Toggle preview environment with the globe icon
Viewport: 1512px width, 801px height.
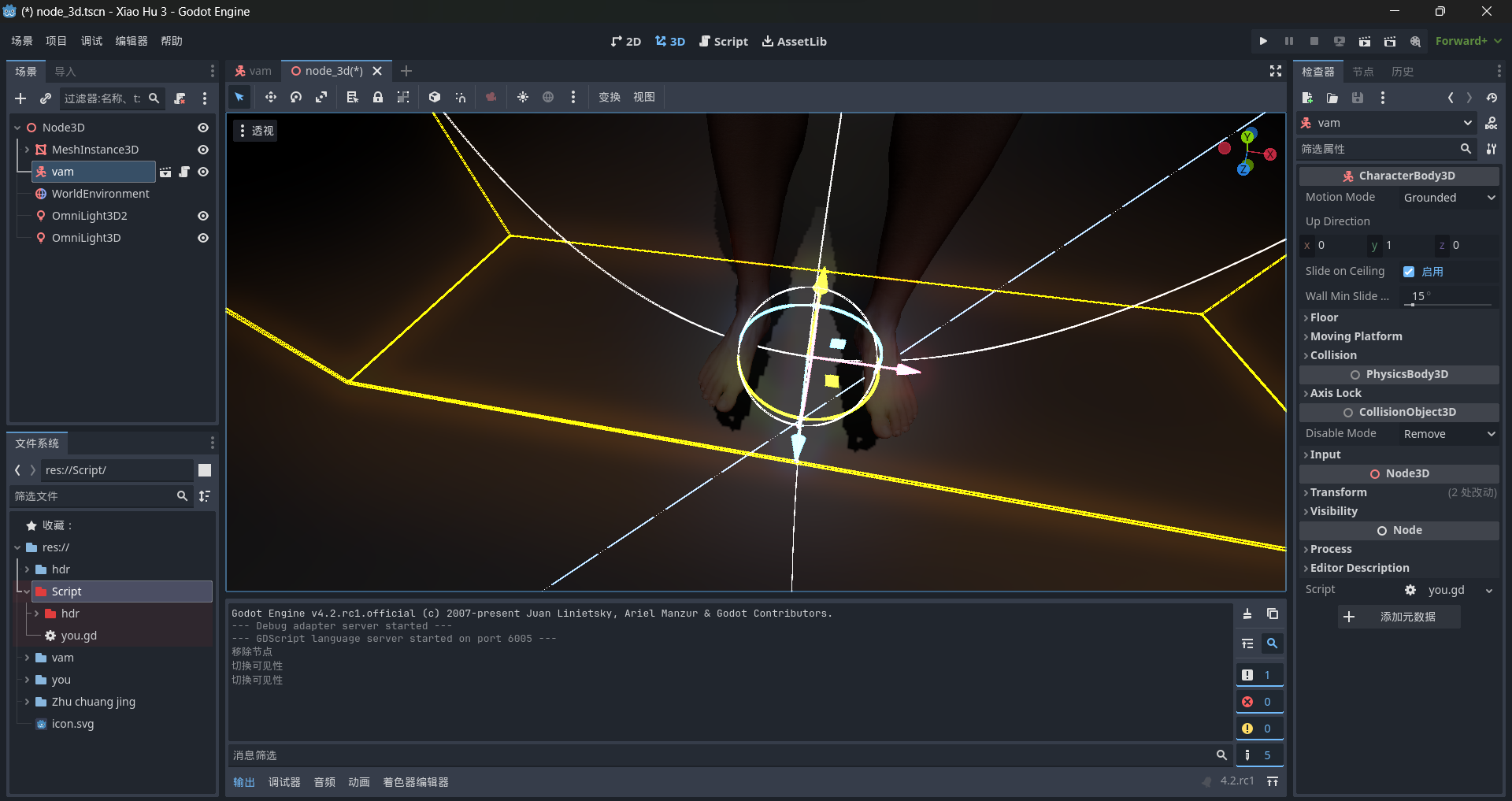click(x=548, y=97)
